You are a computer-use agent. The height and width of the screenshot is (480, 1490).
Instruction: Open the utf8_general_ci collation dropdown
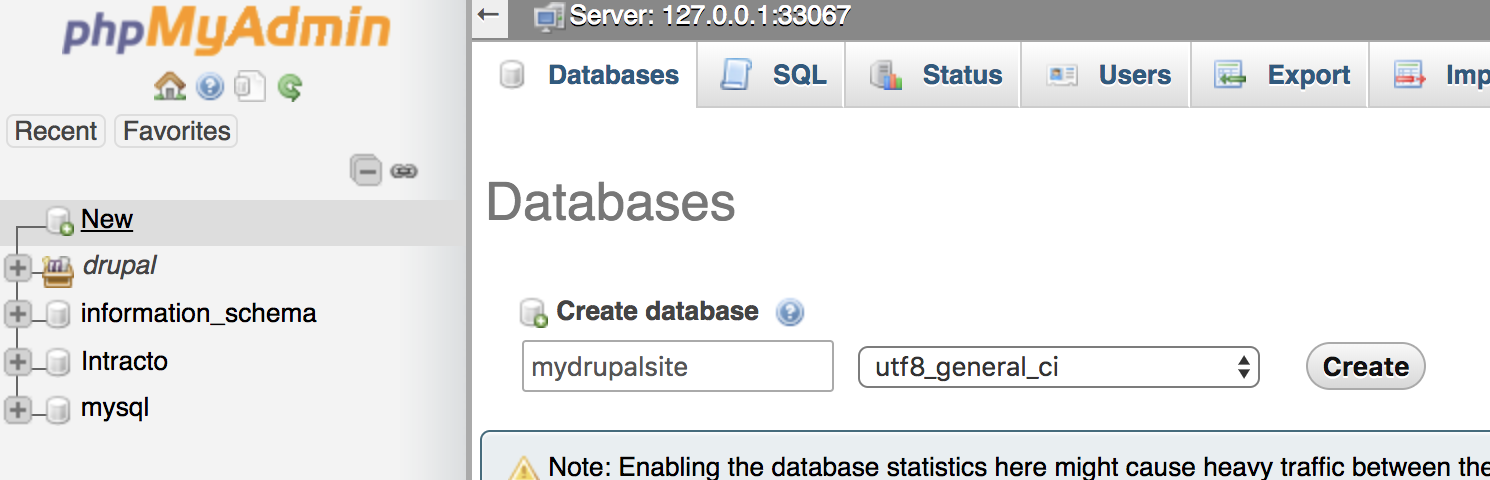click(x=1059, y=367)
